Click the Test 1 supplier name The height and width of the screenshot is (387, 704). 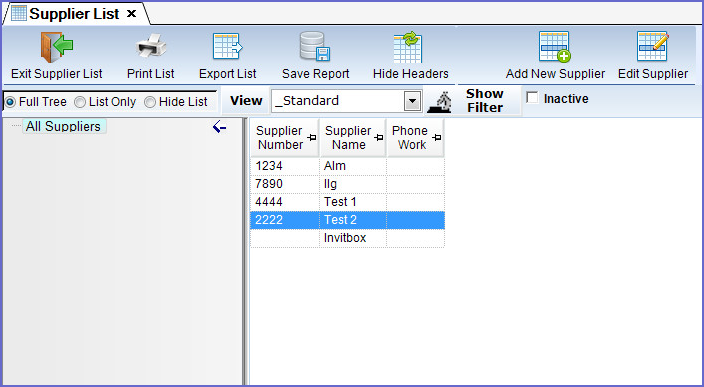pyautogui.click(x=340, y=202)
